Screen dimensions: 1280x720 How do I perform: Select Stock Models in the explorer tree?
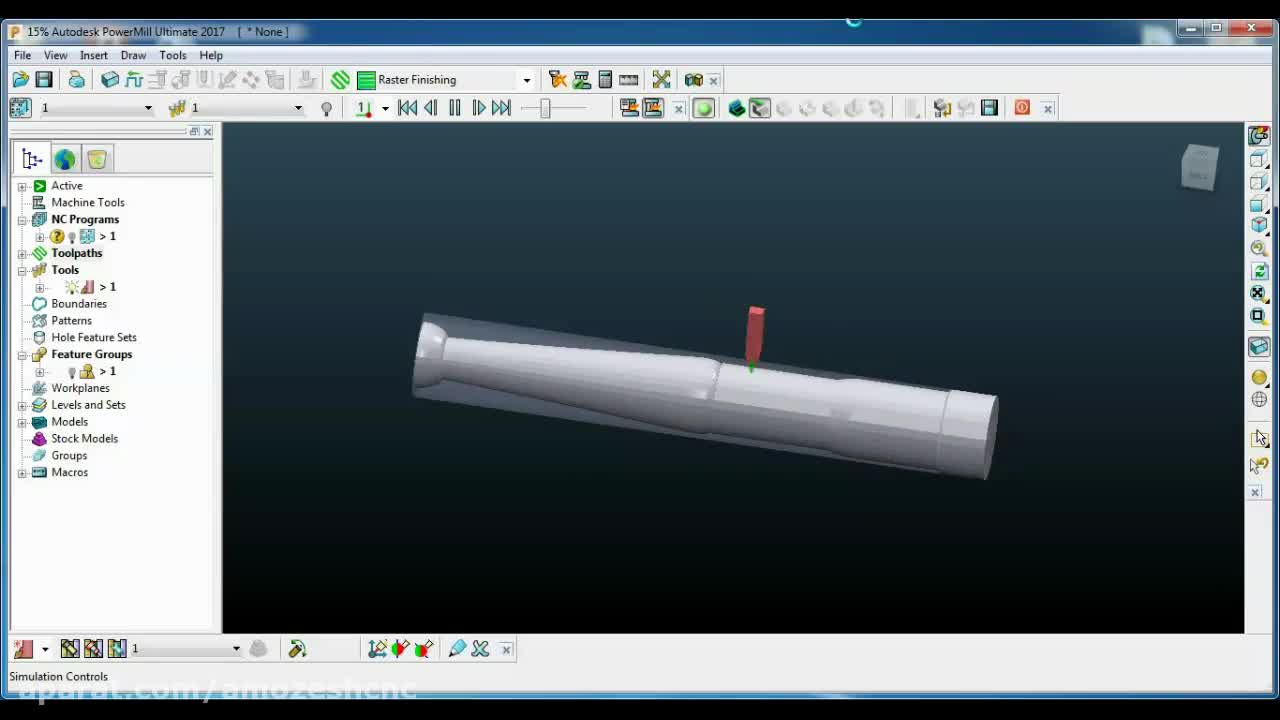click(x=84, y=439)
